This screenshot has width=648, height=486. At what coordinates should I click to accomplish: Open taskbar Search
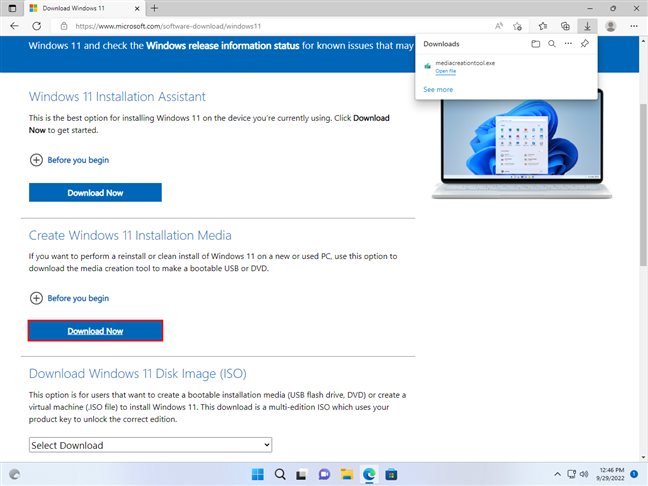point(280,474)
